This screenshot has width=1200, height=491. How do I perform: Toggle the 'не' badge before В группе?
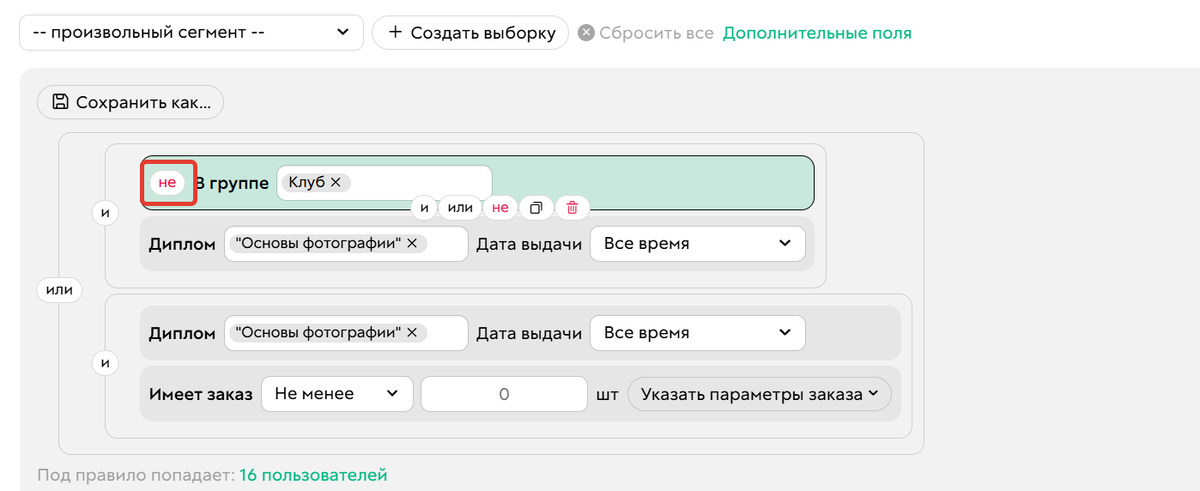click(x=167, y=183)
